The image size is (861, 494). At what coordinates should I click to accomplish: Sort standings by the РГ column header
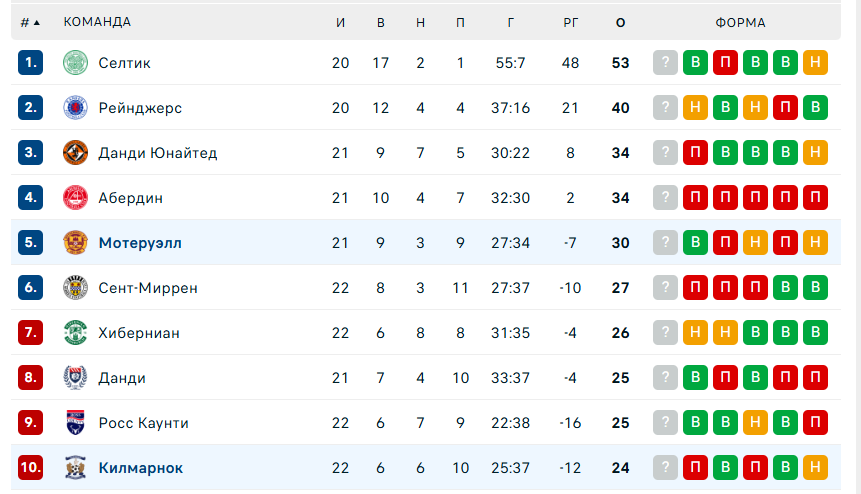570,22
